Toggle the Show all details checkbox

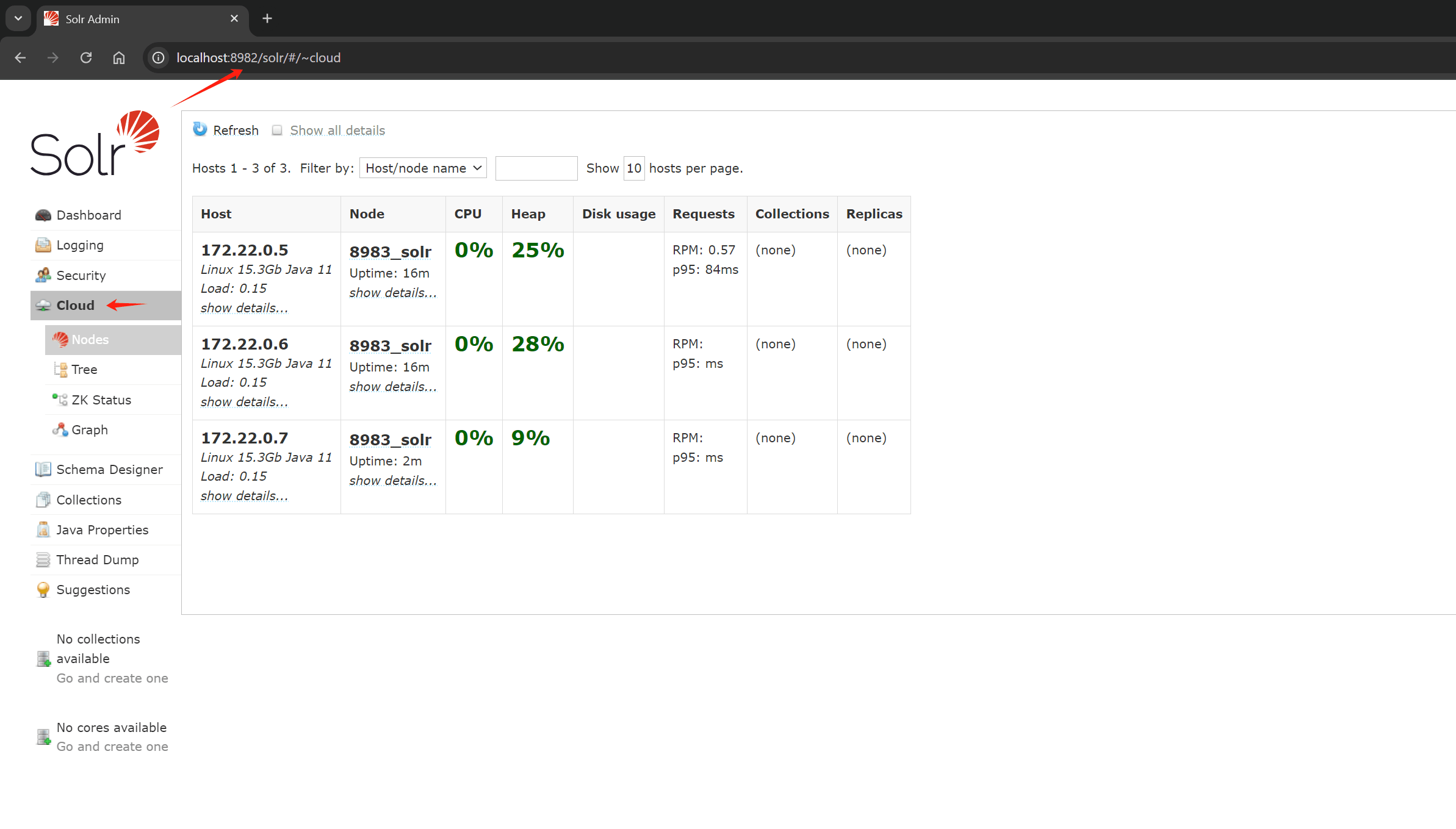tap(277, 130)
